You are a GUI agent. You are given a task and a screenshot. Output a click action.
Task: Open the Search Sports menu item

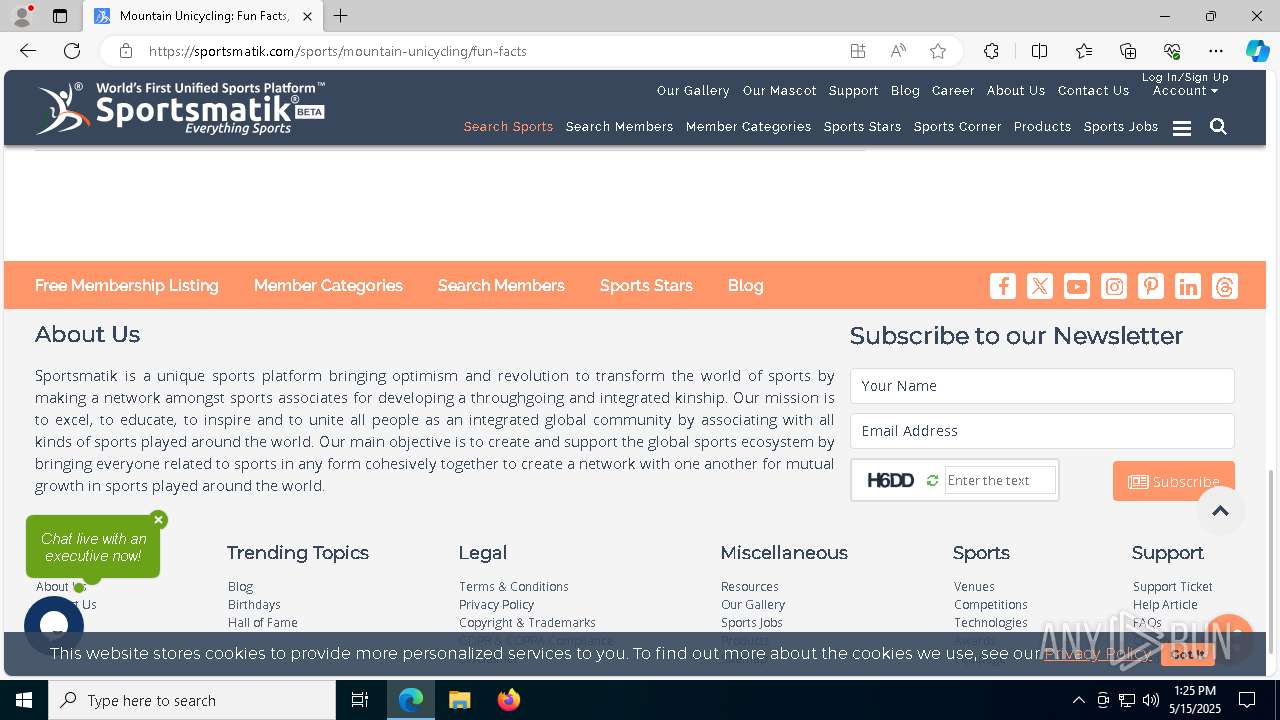[x=508, y=127]
